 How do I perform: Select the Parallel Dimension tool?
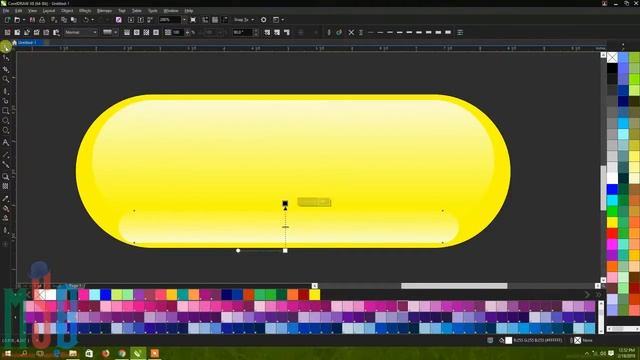coord(6,155)
